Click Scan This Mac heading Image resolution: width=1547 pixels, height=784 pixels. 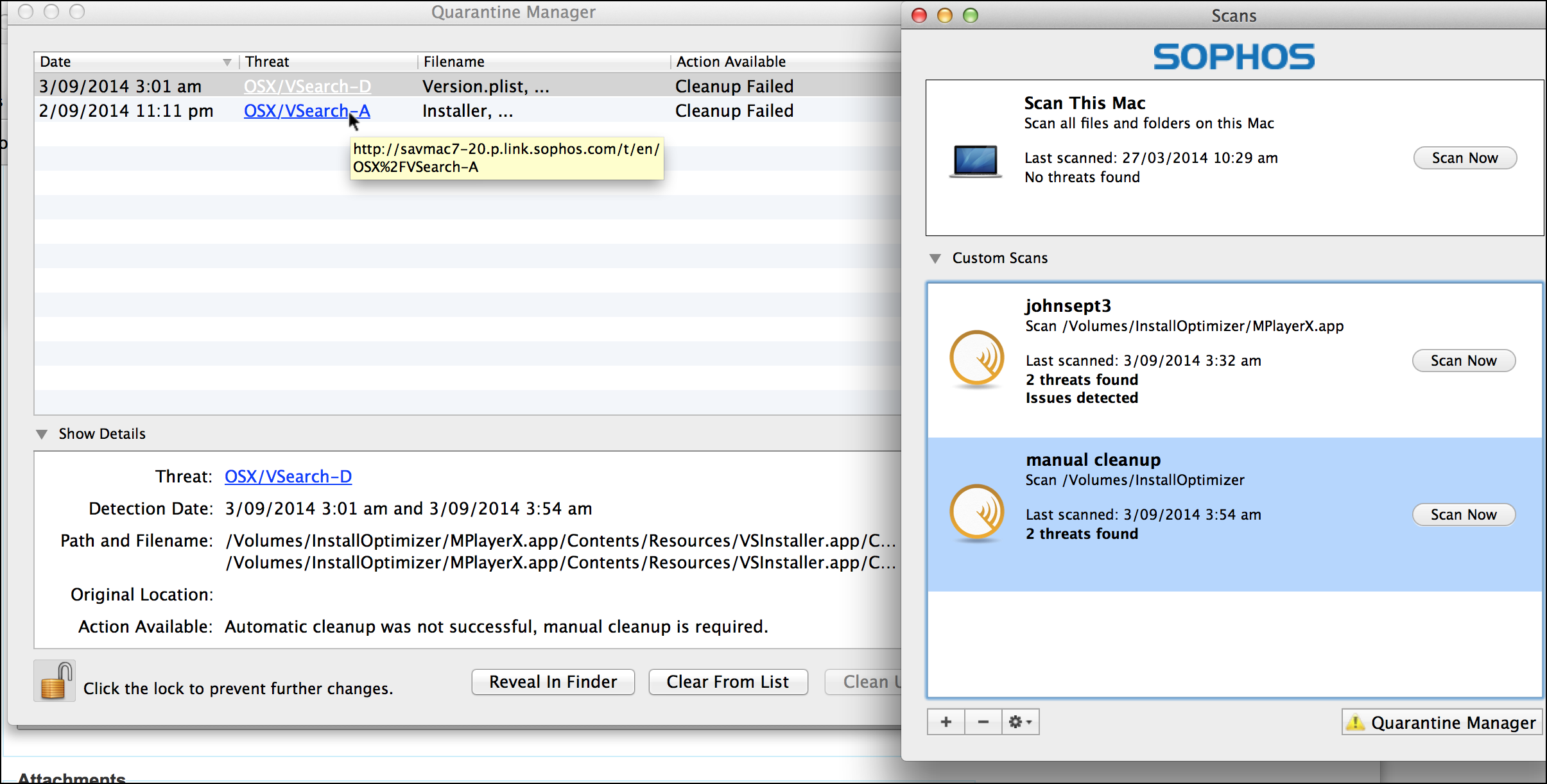[x=1085, y=103]
